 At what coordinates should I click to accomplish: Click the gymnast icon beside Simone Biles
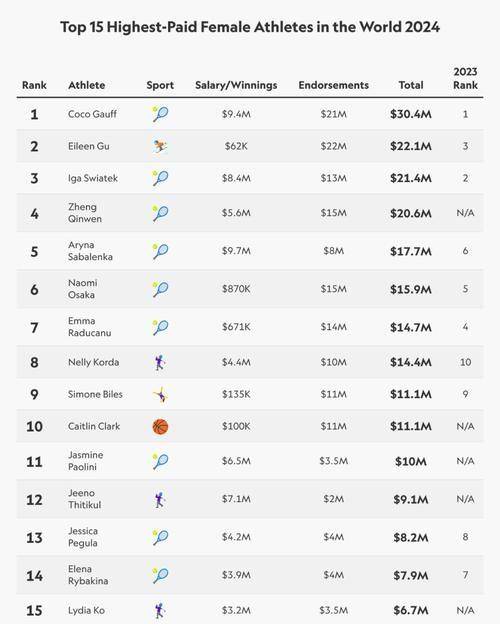tap(160, 395)
